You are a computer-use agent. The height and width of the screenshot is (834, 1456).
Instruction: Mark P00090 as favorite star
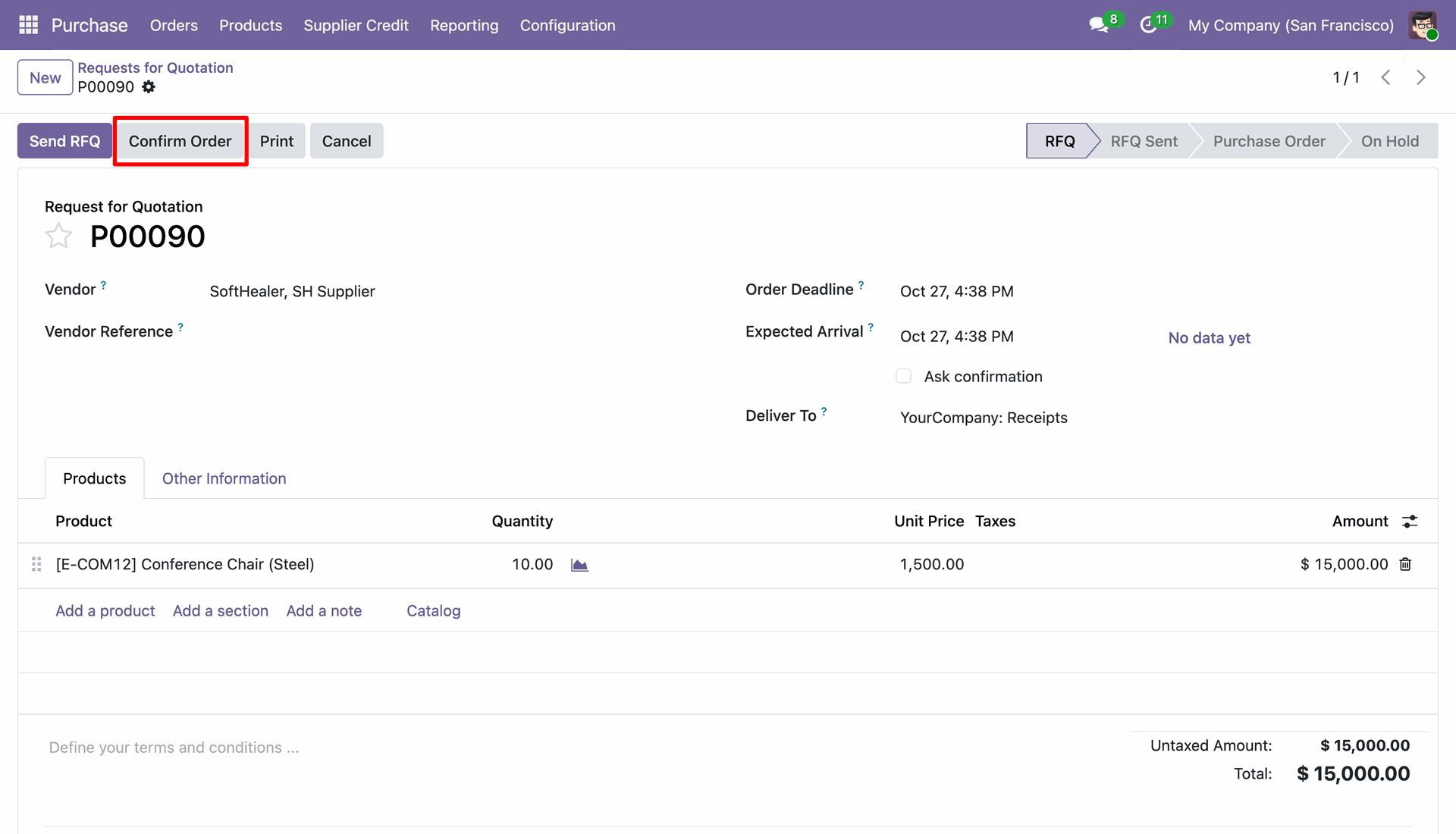(59, 237)
